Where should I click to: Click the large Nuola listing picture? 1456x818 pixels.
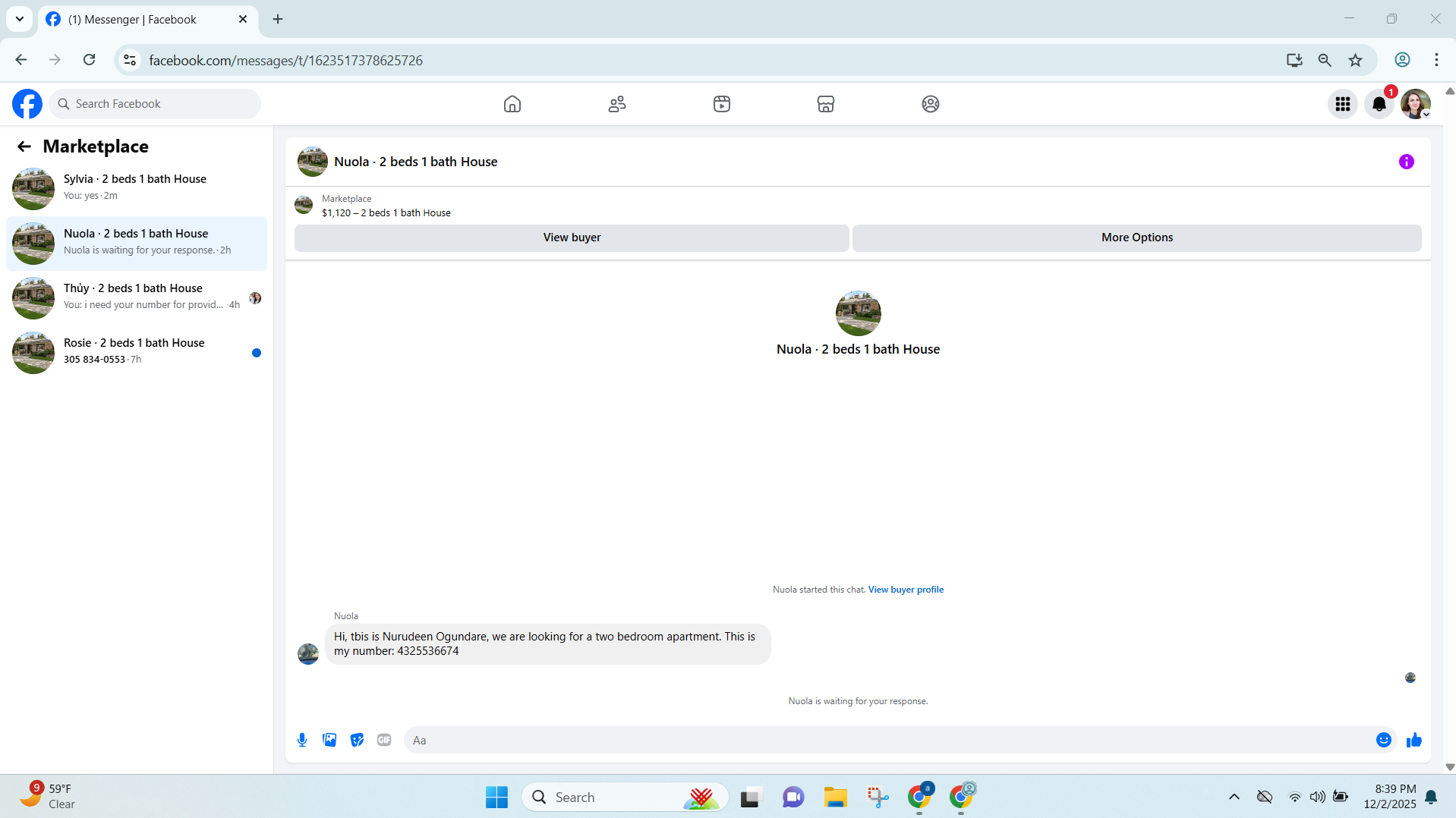click(x=858, y=313)
